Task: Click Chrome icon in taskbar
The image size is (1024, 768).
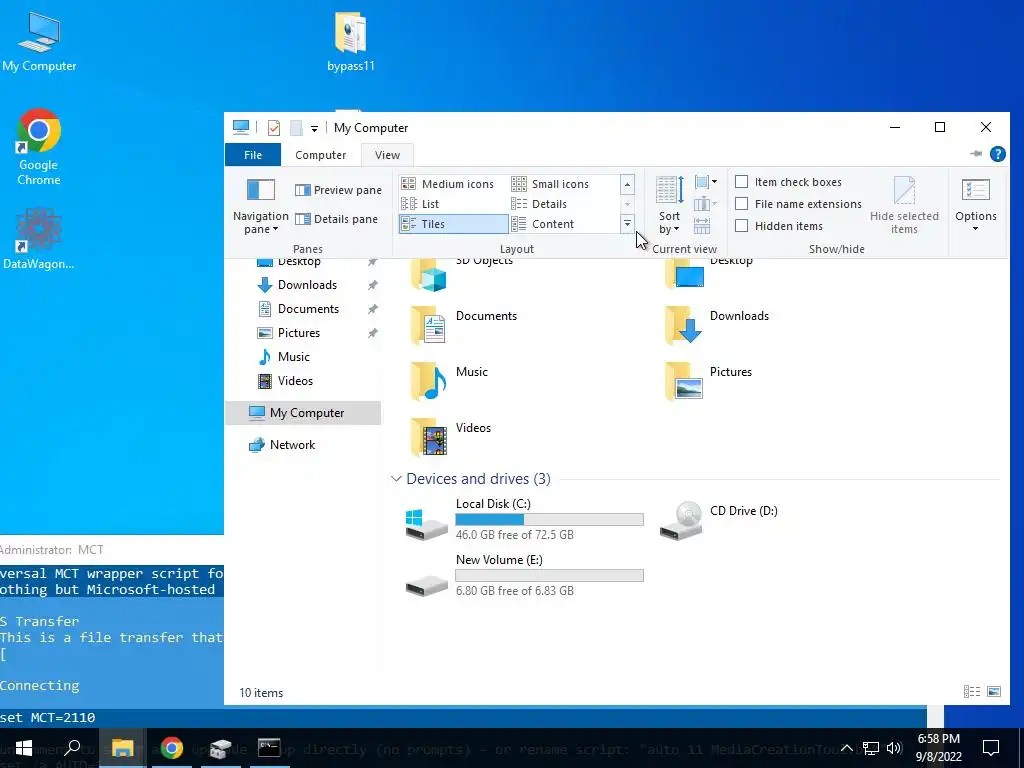Action: point(172,748)
